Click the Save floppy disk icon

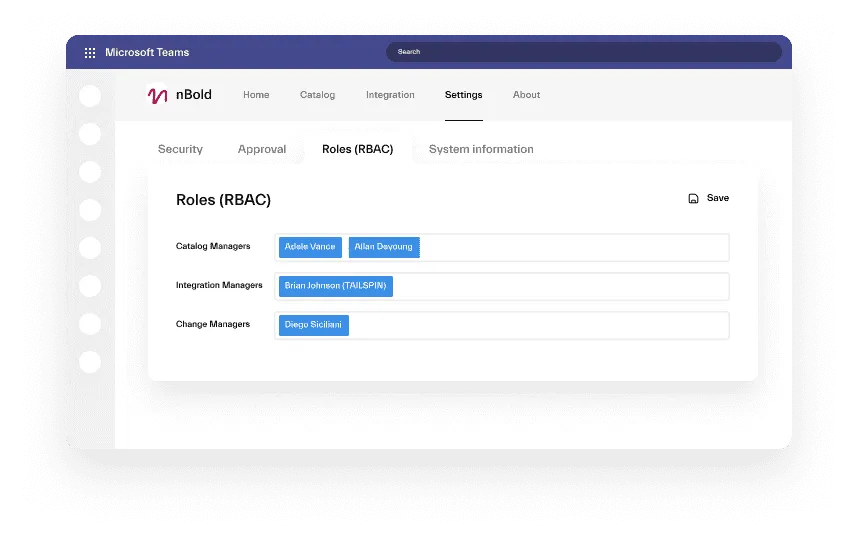click(x=693, y=199)
